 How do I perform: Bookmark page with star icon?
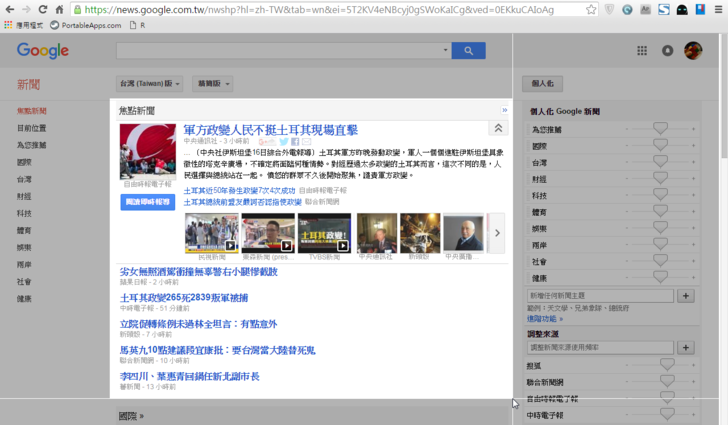[592, 9]
